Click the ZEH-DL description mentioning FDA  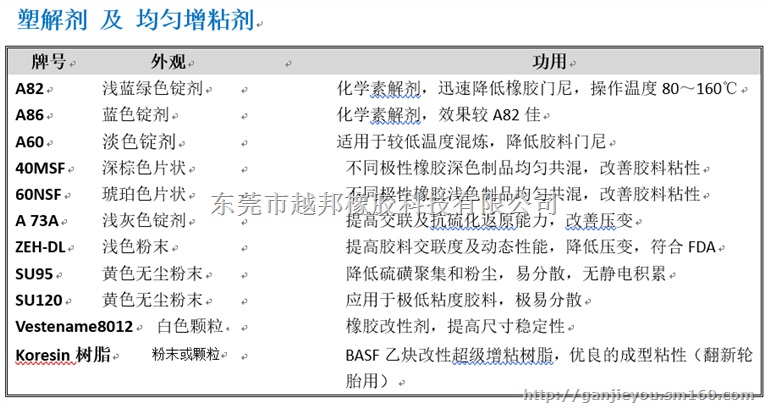[530, 247]
